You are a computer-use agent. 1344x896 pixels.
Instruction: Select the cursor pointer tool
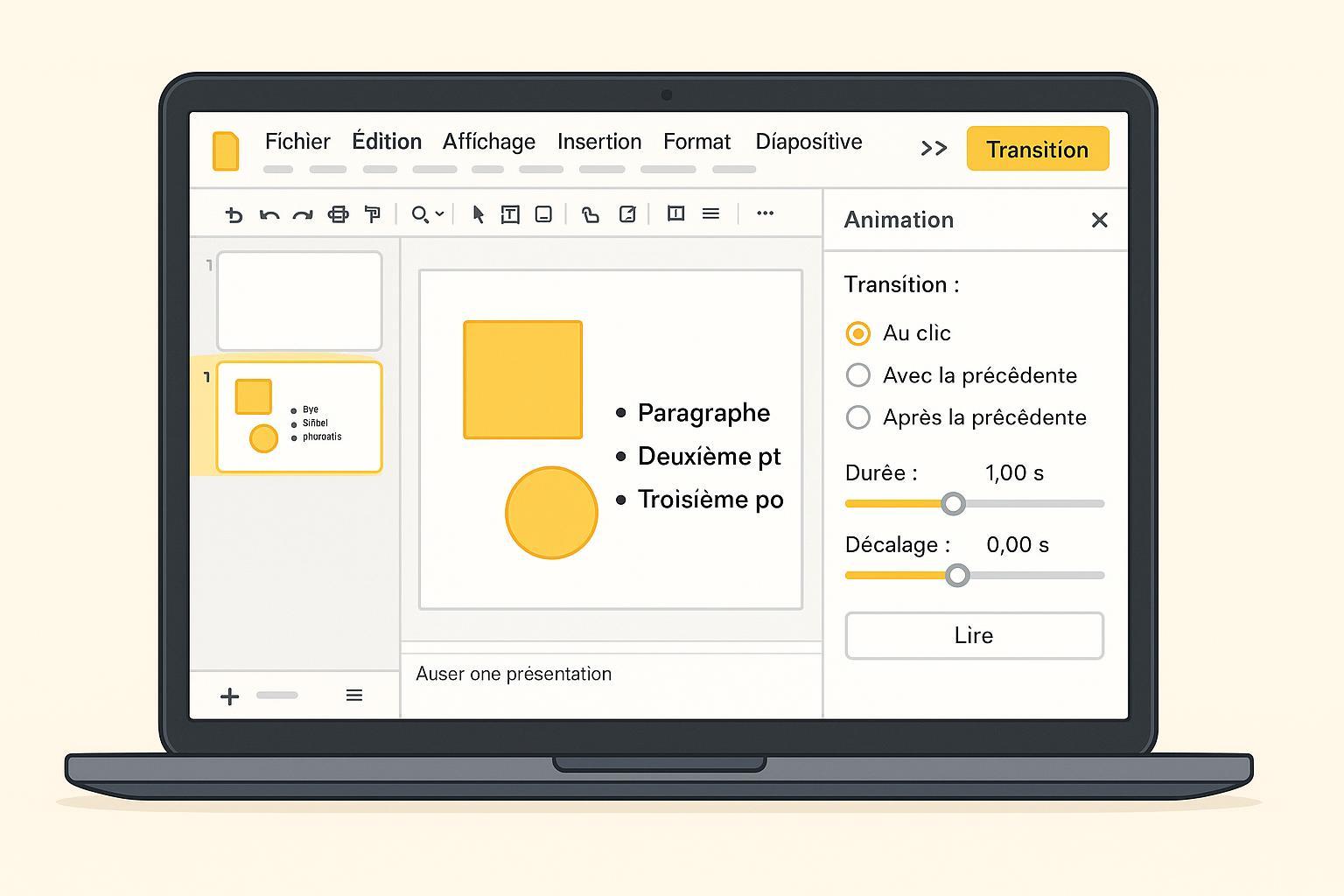(x=478, y=214)
